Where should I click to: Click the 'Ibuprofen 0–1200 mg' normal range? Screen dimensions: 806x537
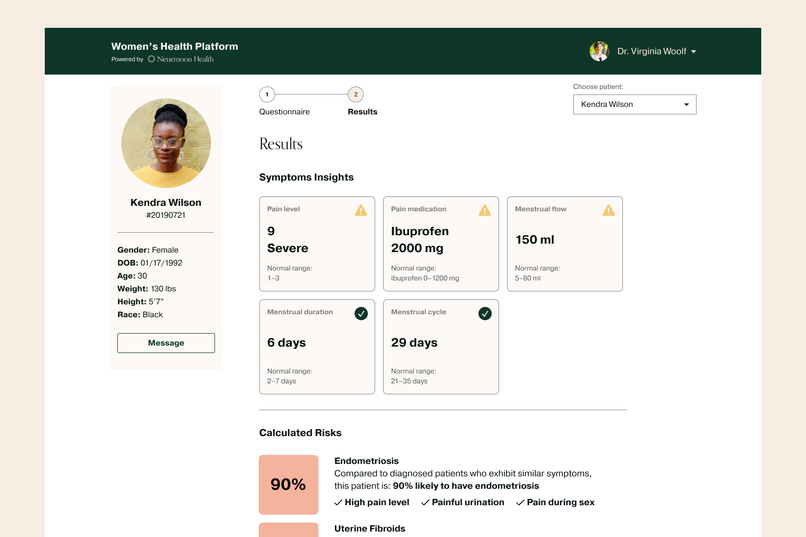(x=425, y=279)
